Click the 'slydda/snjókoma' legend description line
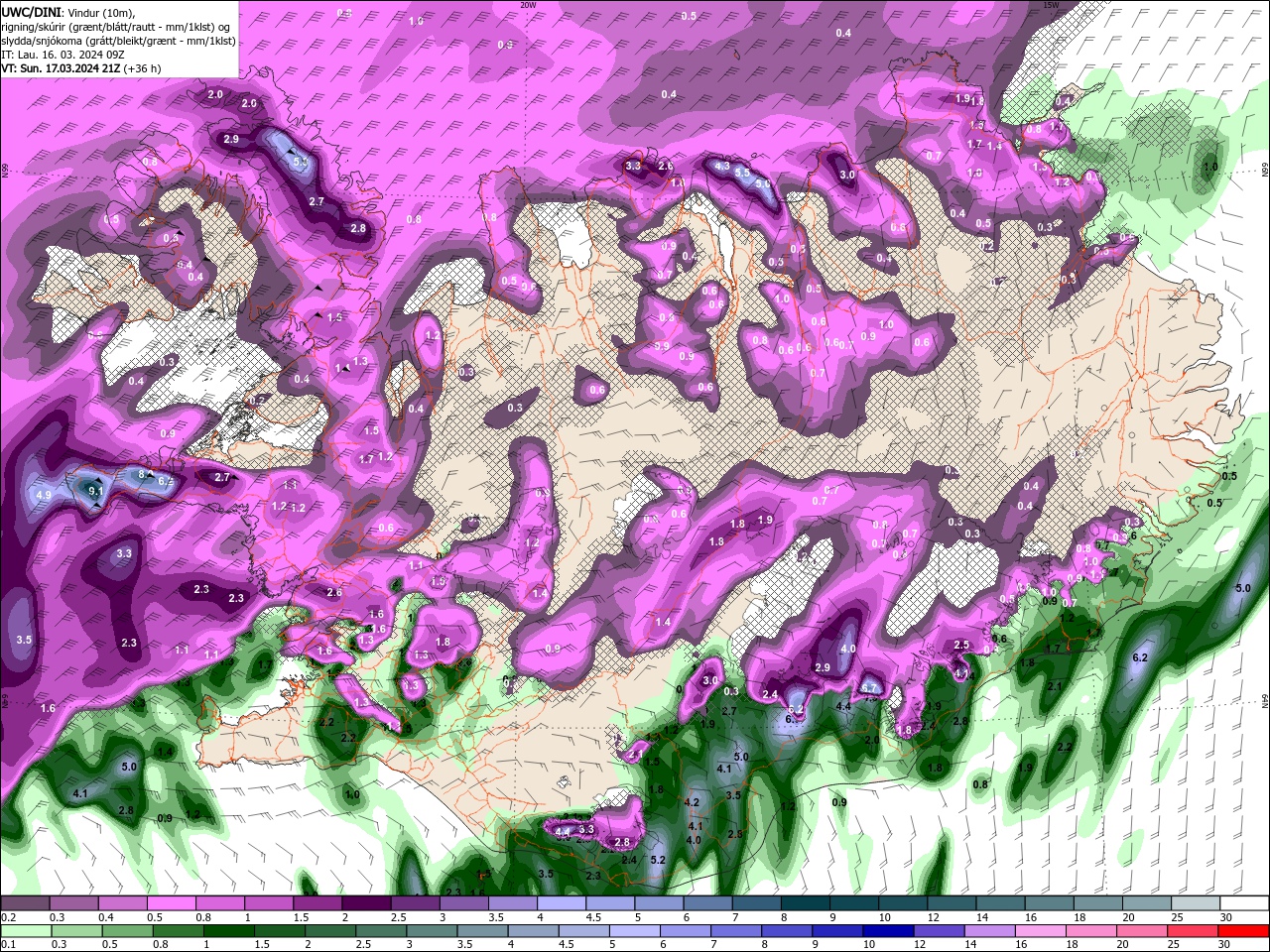 (x=118, y=41)
